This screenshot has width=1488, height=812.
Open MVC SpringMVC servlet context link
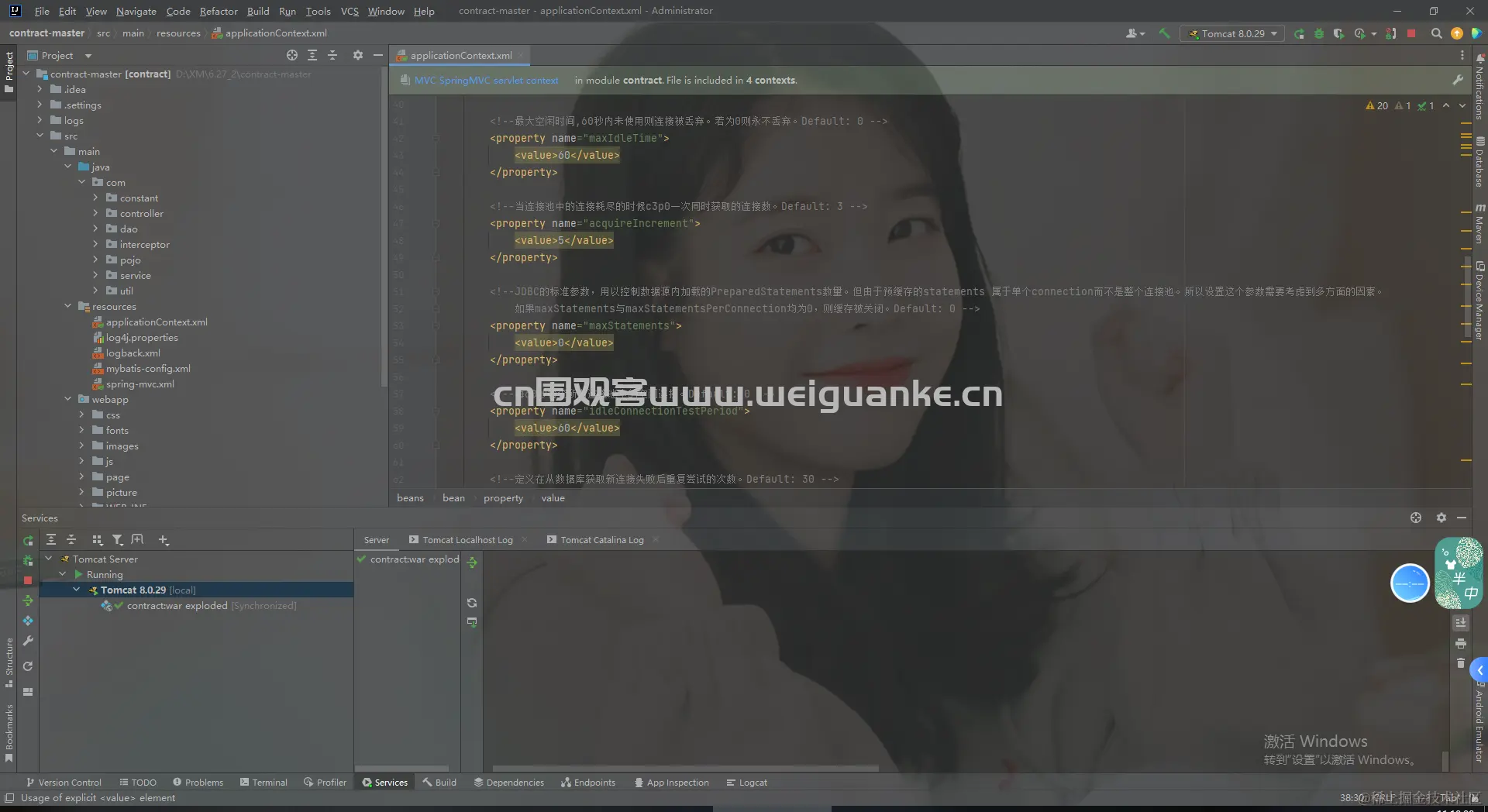click(x=486, y=81)
